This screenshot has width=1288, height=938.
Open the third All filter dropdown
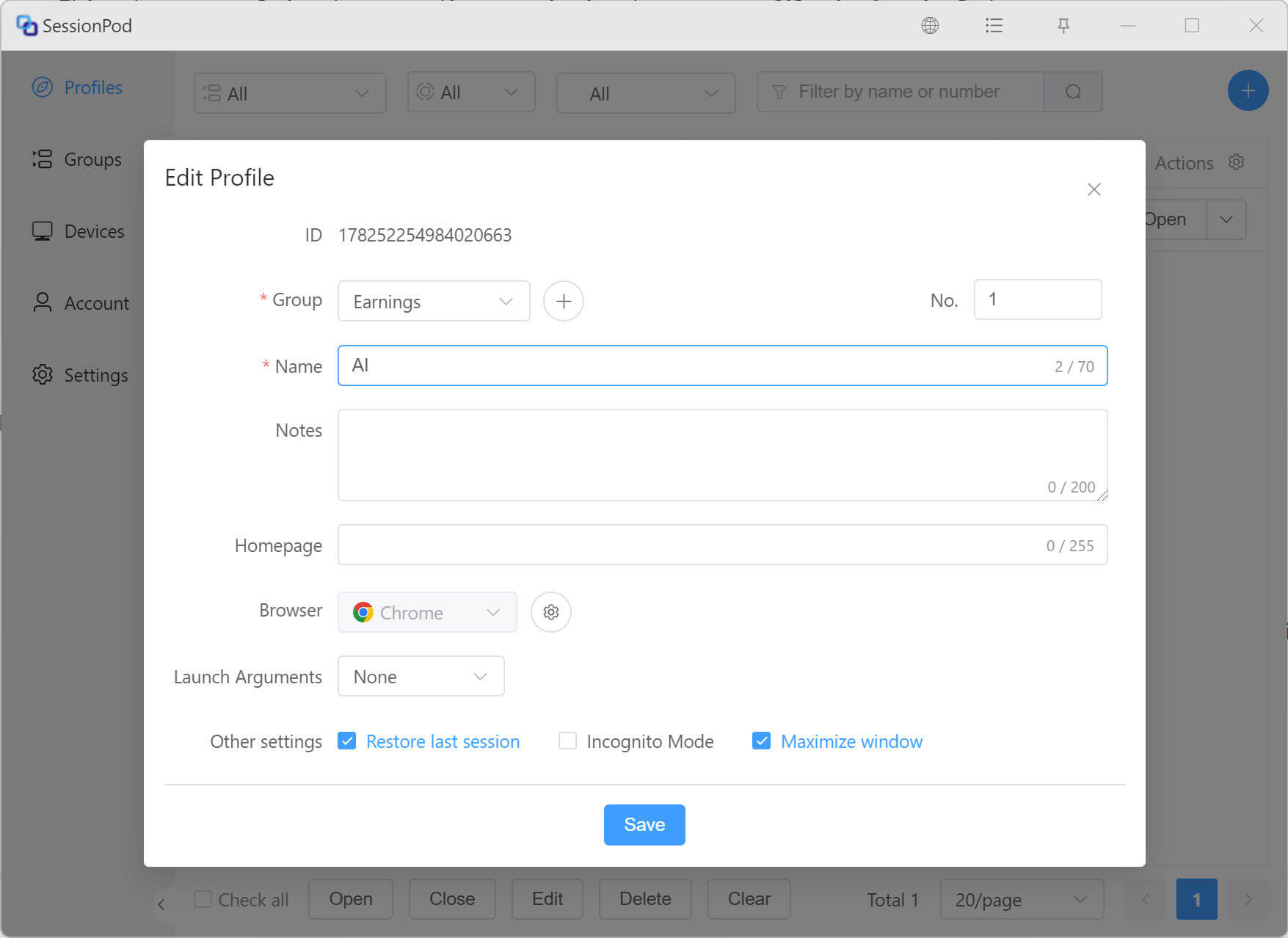[x=646, y=93]
